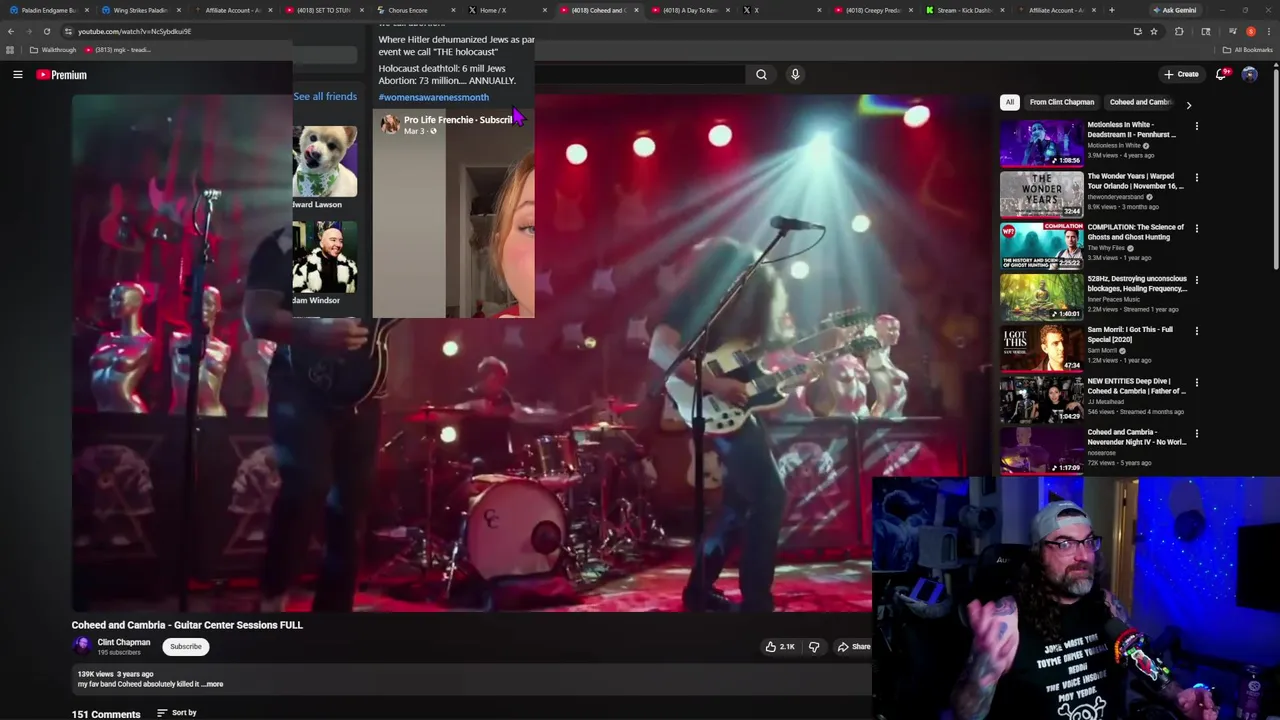The image size is (1280, 720).
Task: Open the notifications bell
Action: (x=1221, y=74)
